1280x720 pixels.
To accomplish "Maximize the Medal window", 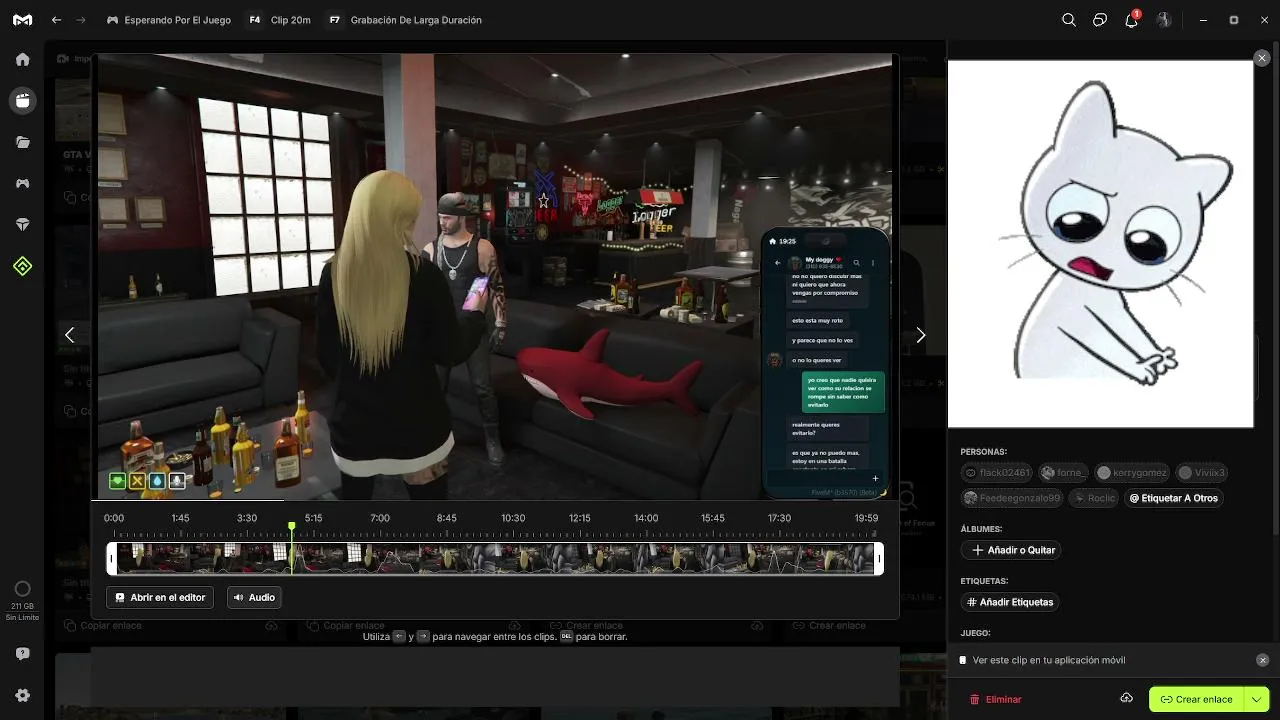I will tap(1234, 20).
